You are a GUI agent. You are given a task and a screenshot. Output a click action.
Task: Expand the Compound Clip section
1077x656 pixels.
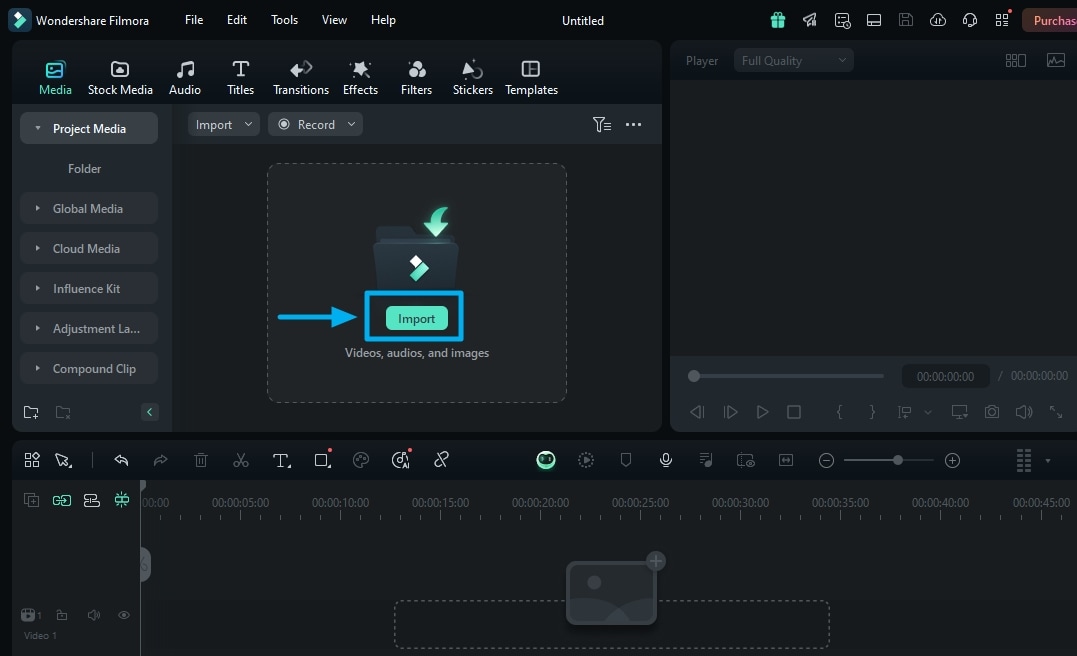[38, 368]
